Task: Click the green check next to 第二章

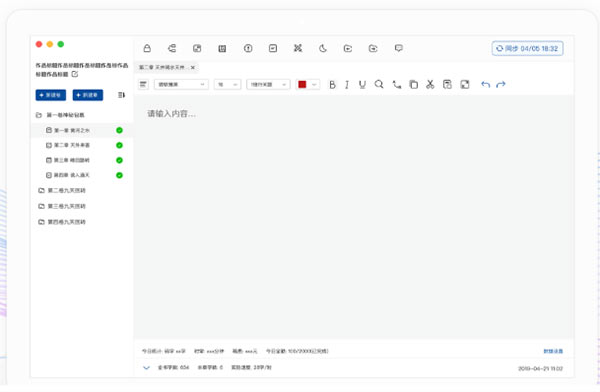Action: point(119,145)
